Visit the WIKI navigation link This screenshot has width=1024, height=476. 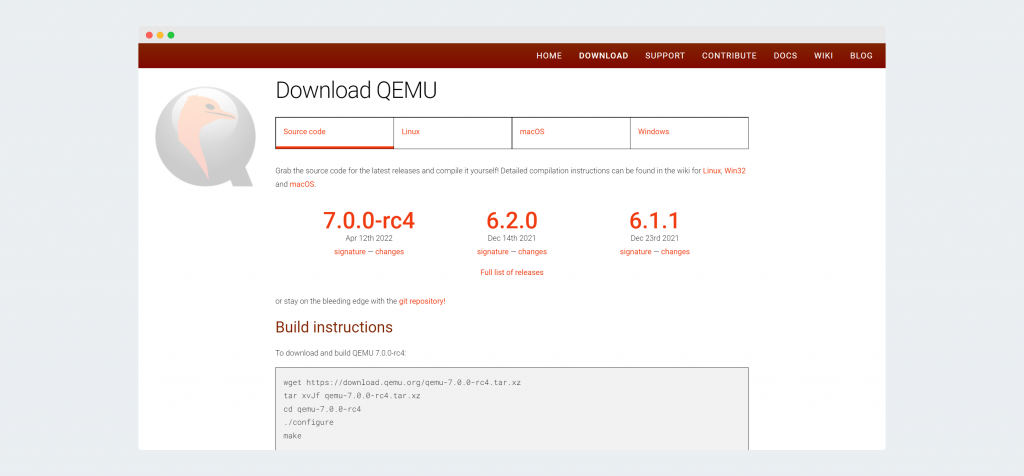[x=823, y=56]
